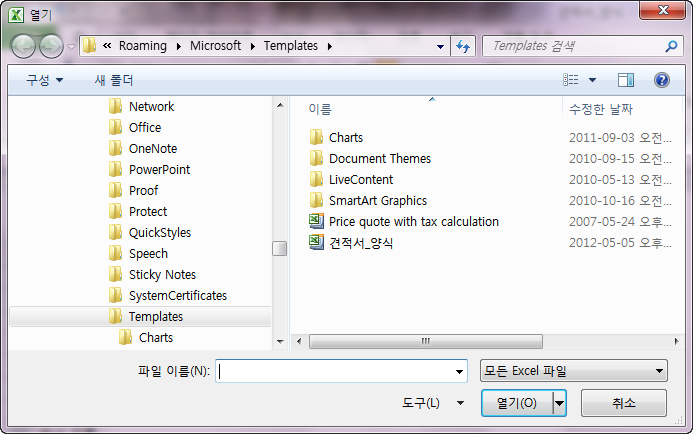Screen dimensions: 693x434
Task: Click the Forward navigation arrow
Action: tap(51, 46)
